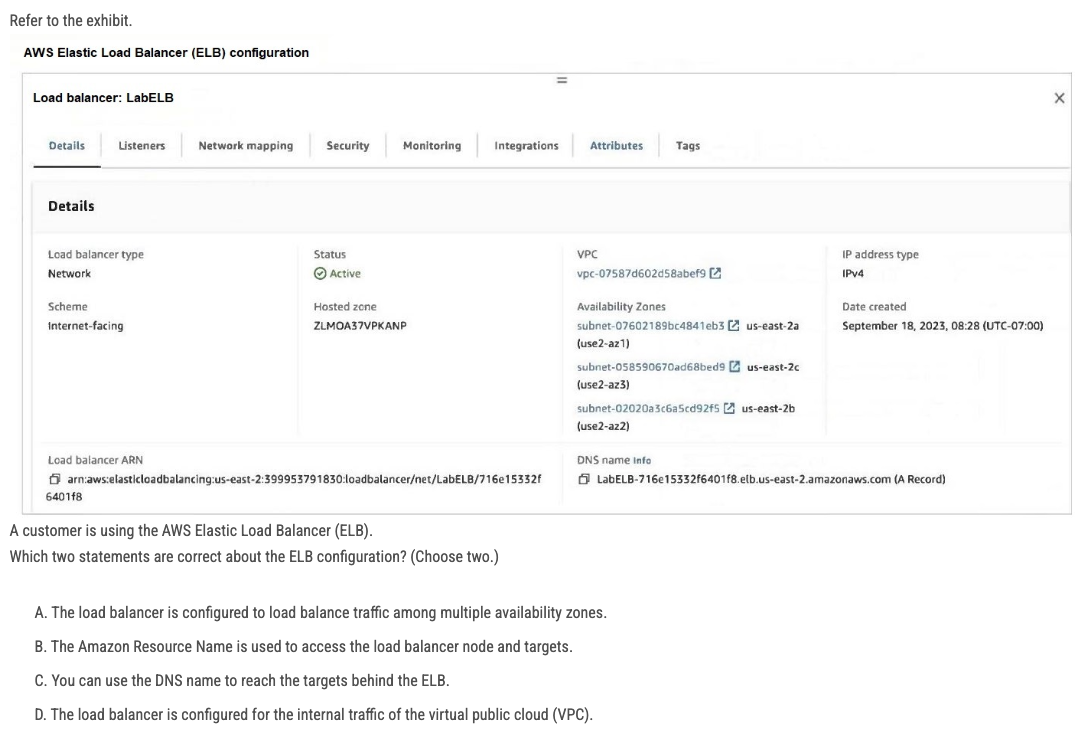This screenshot has width=1081, height=733.
Task: Close the LabELB load balancer panel
Action: (x=1059, y=98)
